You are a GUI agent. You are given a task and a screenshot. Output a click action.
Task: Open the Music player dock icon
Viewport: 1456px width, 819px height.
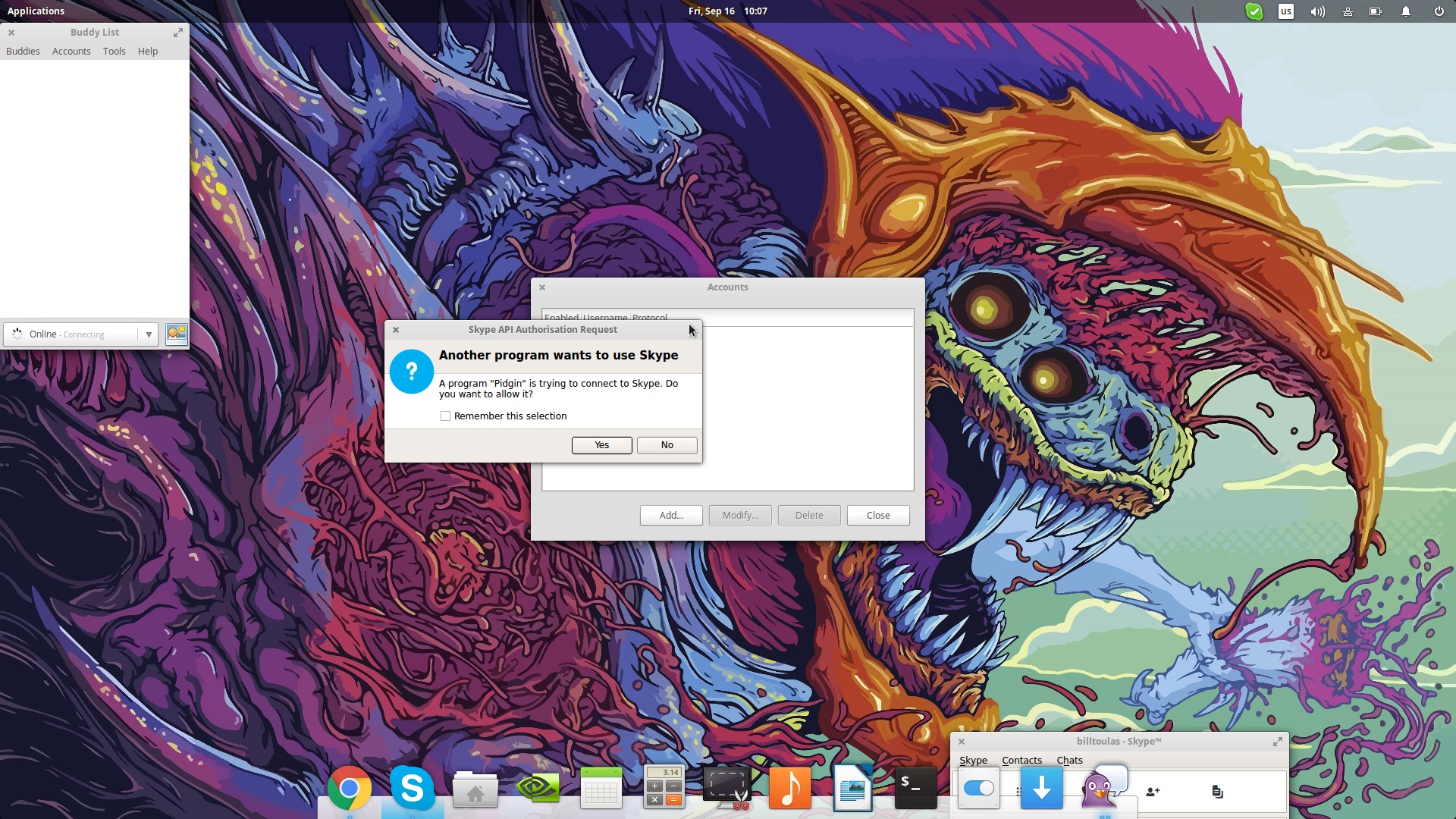click(x=789, y=788)
